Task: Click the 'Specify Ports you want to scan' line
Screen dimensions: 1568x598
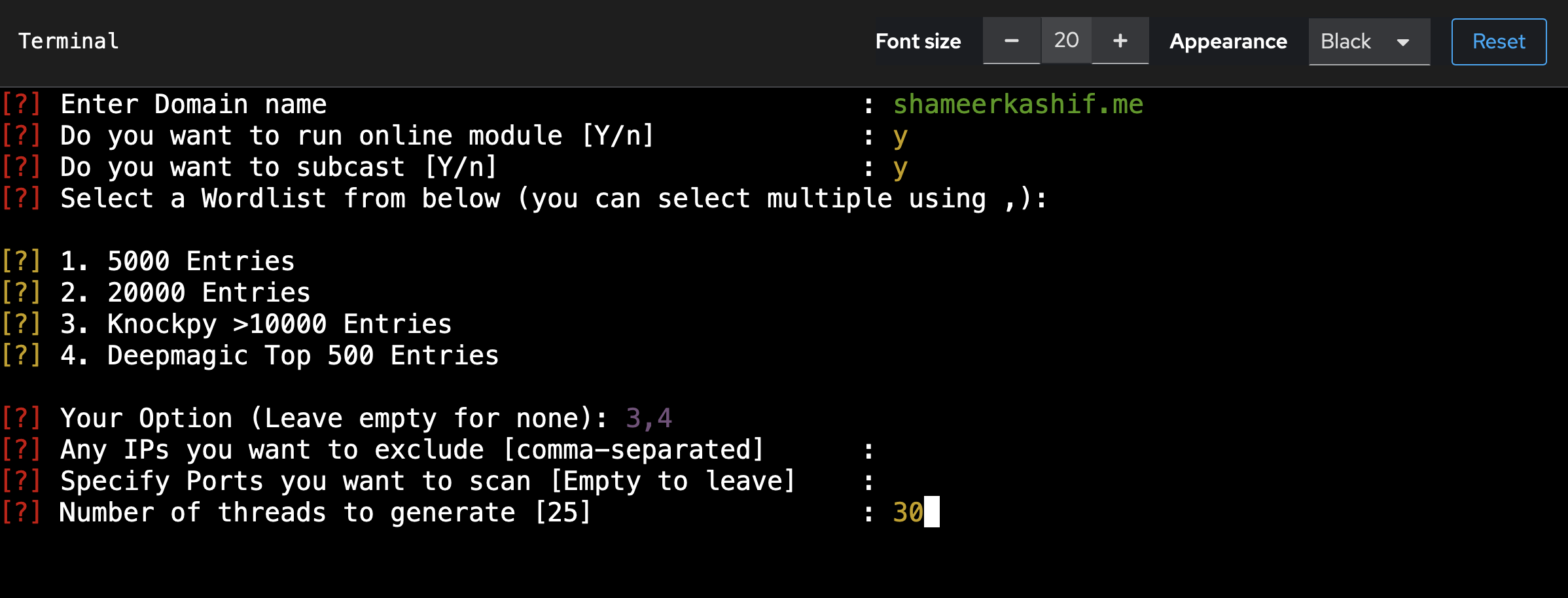Action: click(x=428, y=481)
